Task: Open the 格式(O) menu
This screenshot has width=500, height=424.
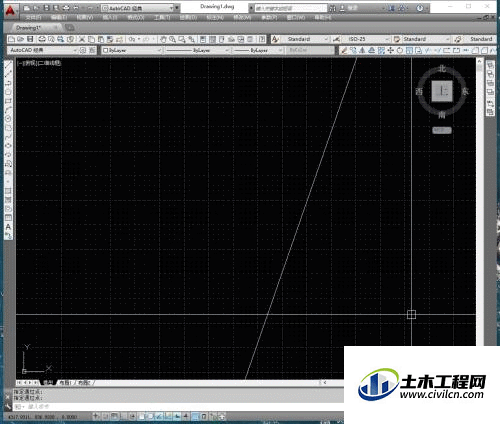Action: 135,18
